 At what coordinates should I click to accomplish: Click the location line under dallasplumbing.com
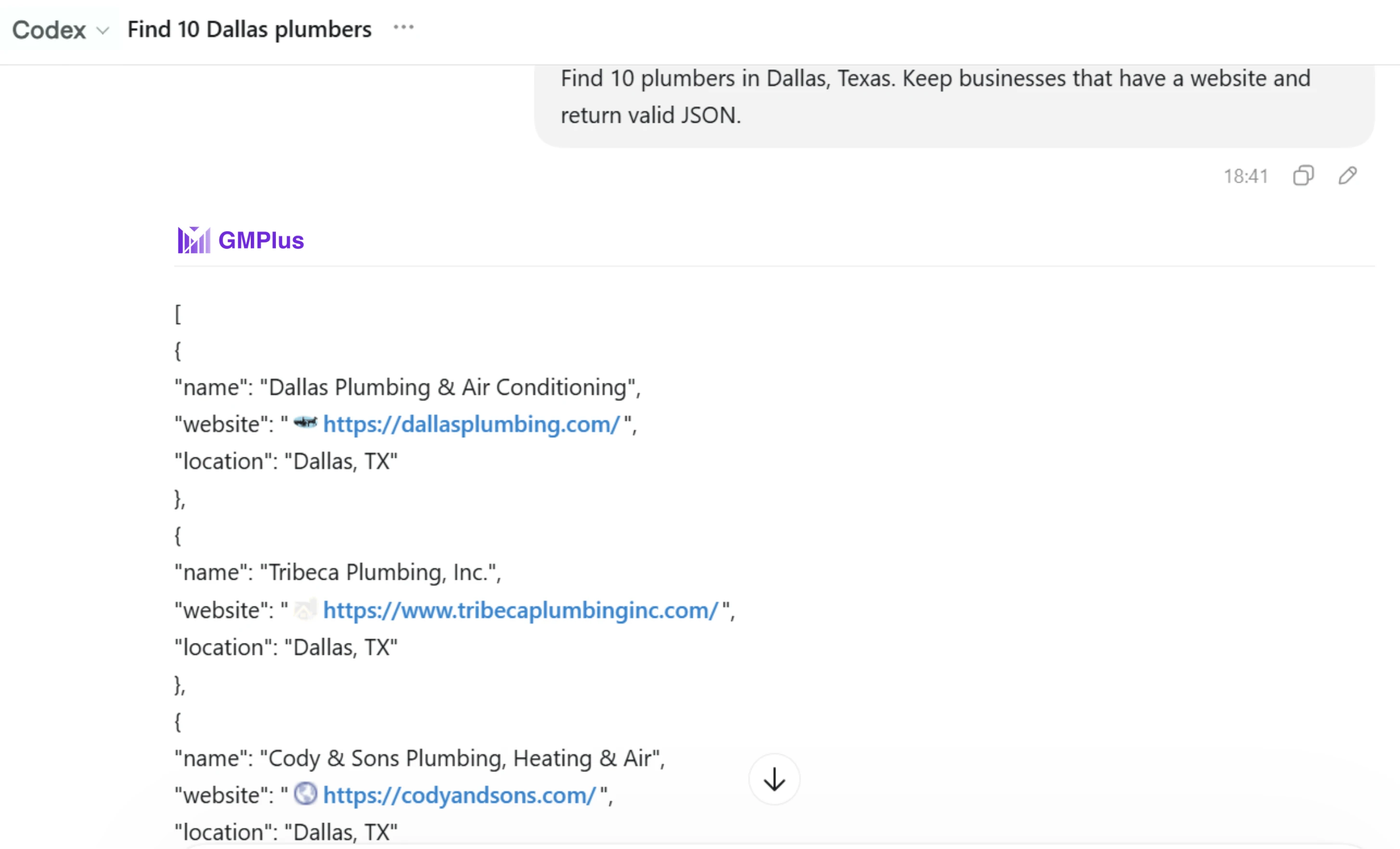point(286,461)
